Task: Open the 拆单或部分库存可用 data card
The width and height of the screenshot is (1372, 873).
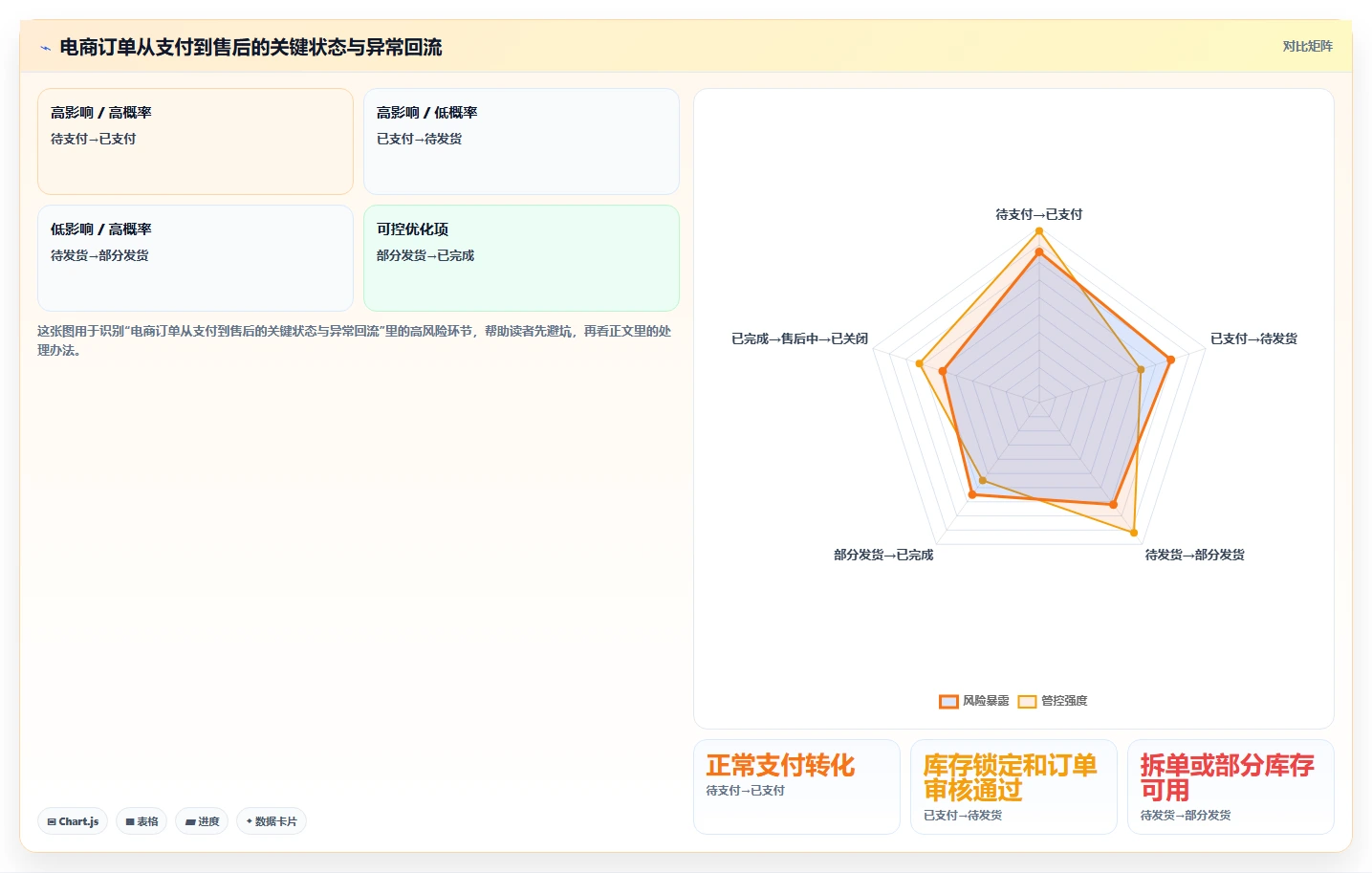Action: pyautogui.click(x=1230, y=786)
